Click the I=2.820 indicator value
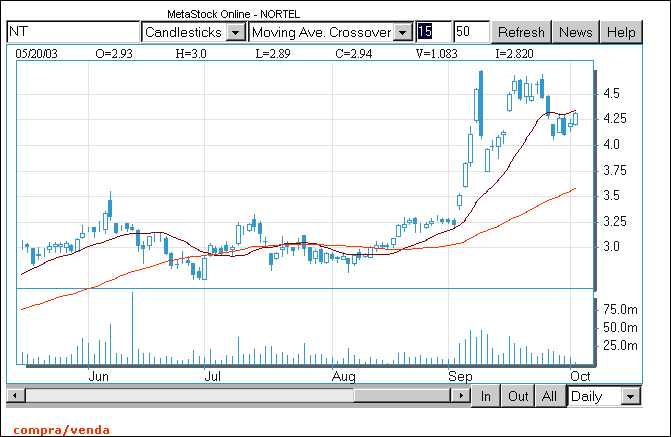Screen dimensions: 671x437 [x=514, y=54]
